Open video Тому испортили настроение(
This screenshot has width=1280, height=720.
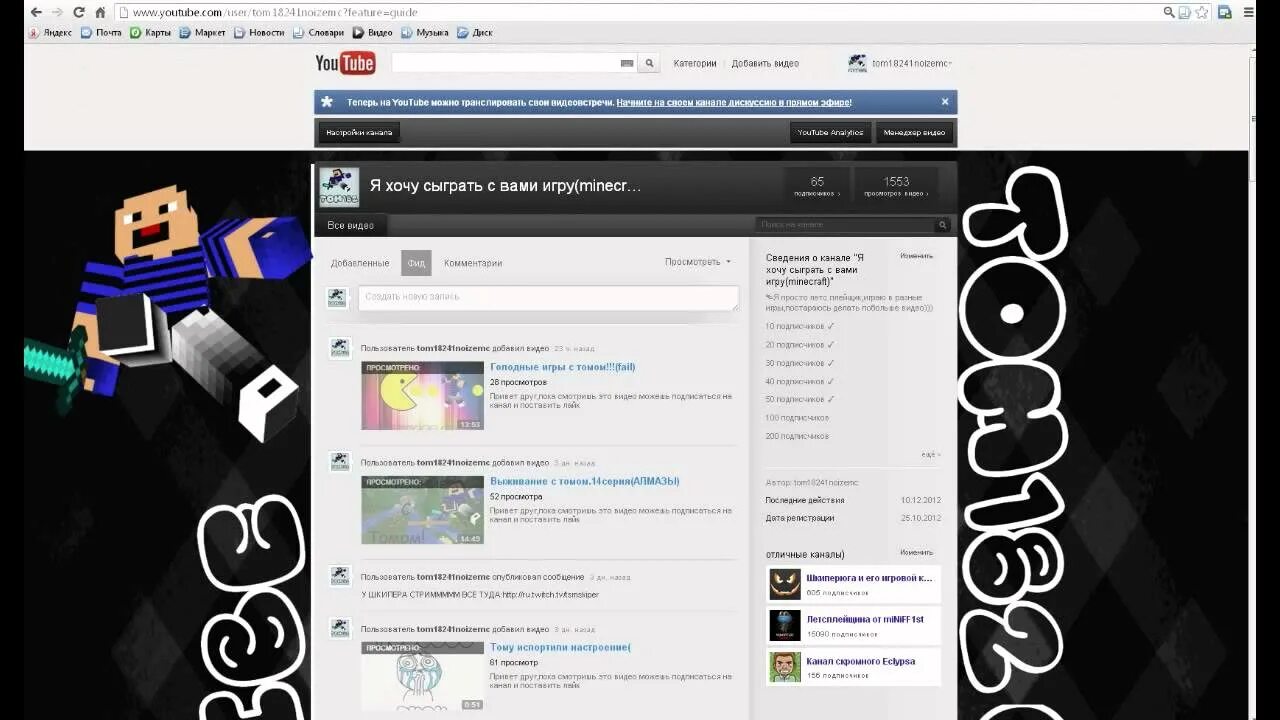pyautogui.click(x=560, y=647)
